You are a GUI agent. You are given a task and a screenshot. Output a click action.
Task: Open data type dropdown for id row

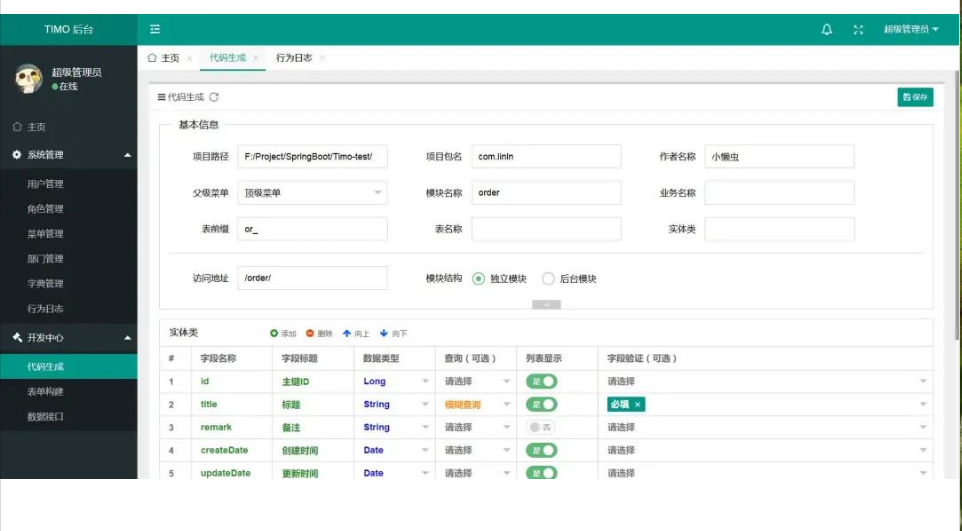[395, 381]
